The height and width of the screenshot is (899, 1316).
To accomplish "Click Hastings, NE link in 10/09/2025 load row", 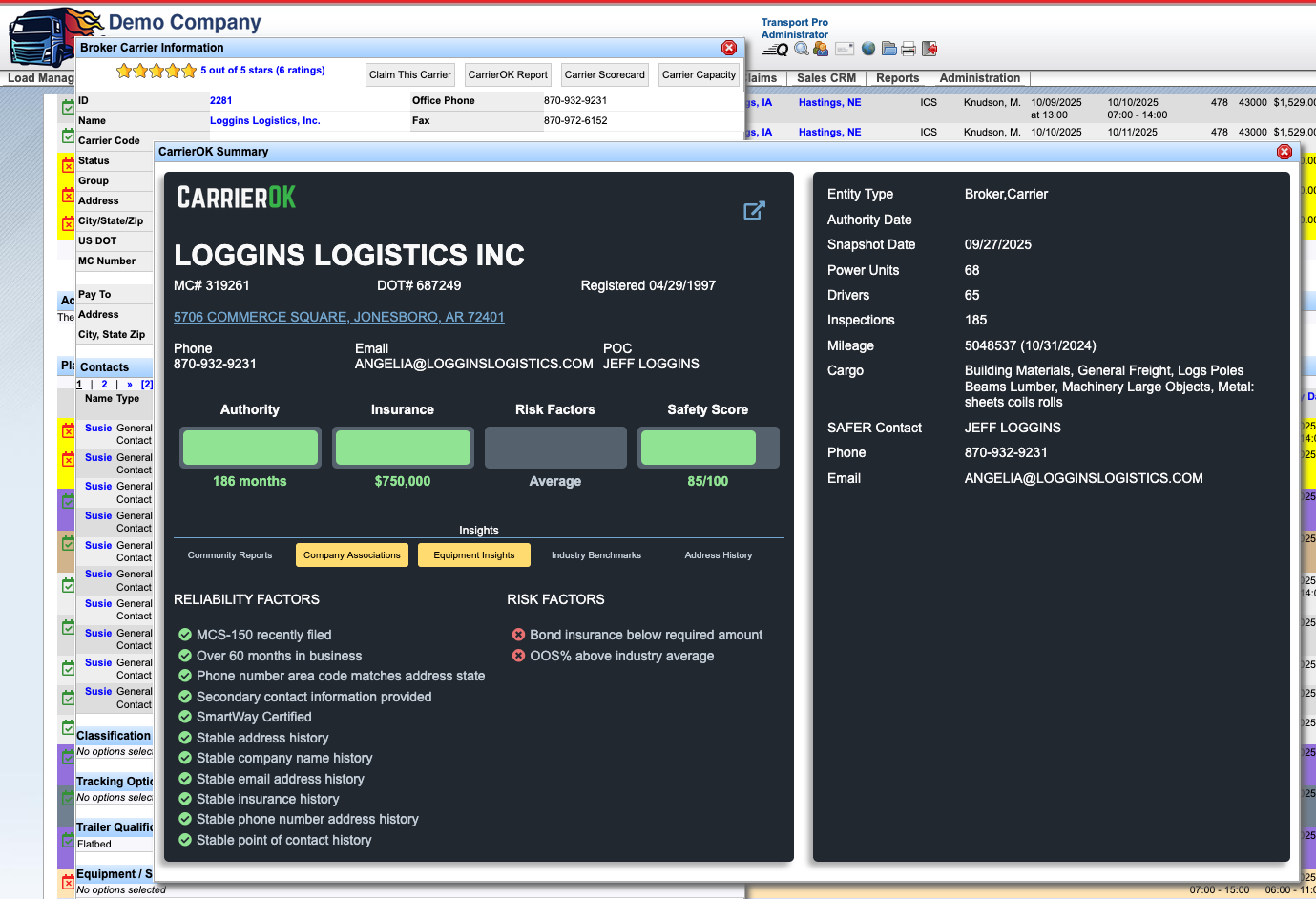I will pyautogui.click(x=829, y=102).
